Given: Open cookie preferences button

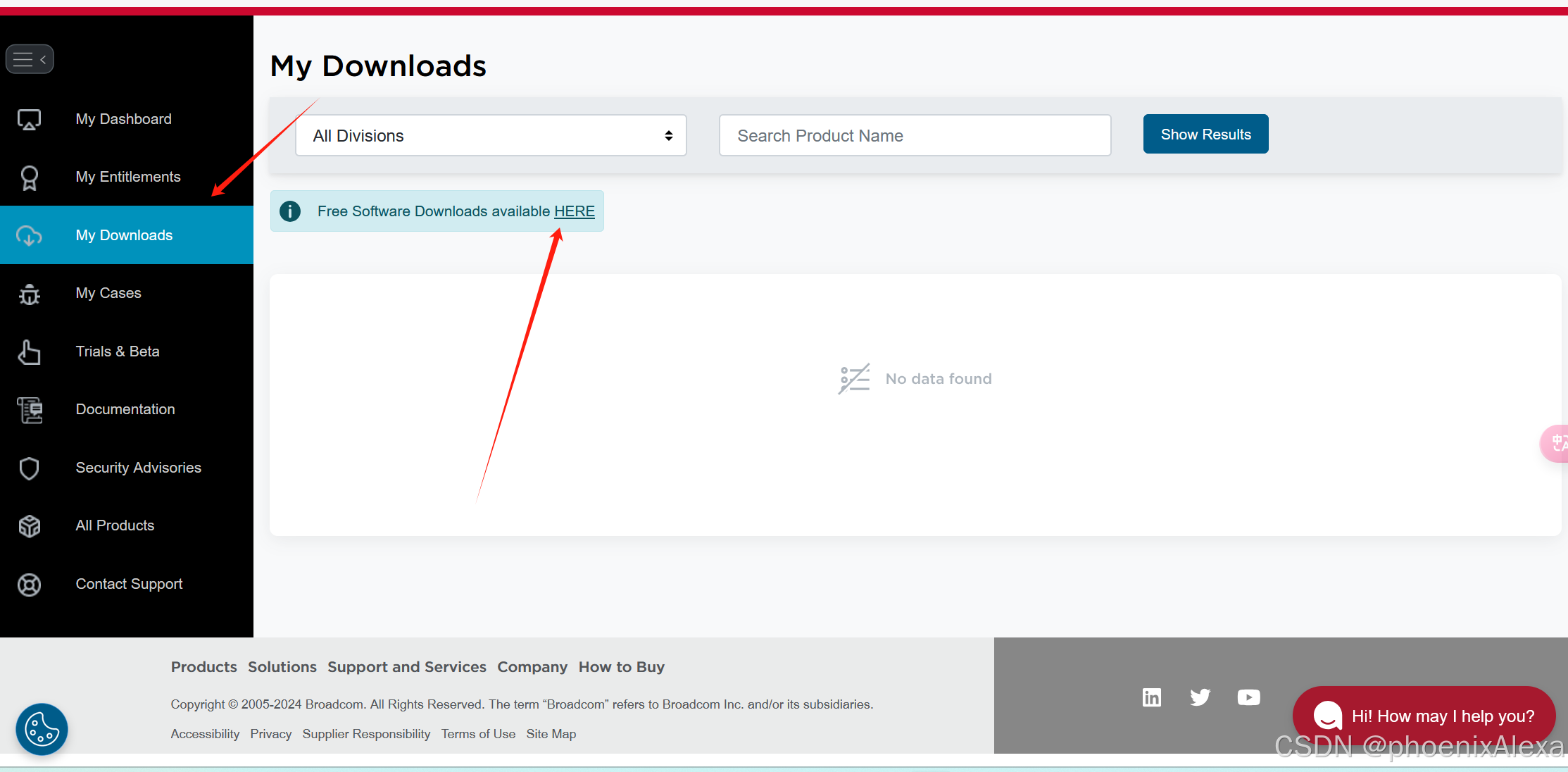Looking at the screenshot, I should pyautogui.click(x=42, y=730).
